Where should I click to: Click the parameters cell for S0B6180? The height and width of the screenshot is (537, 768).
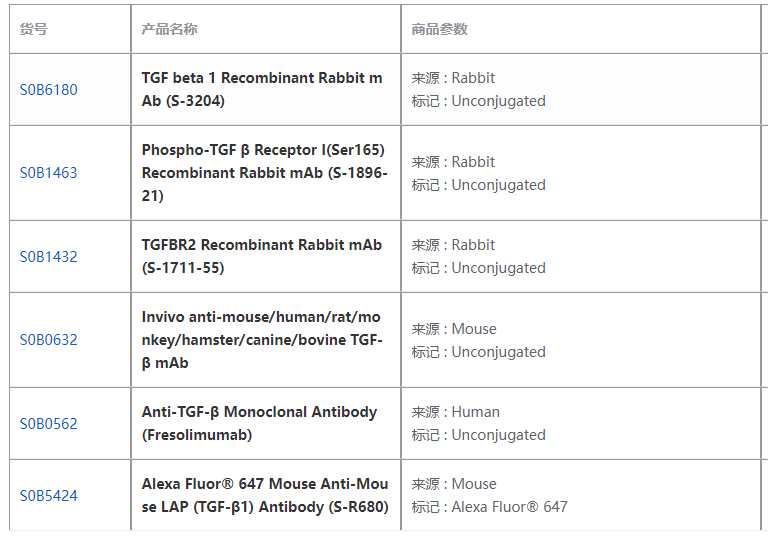(x=478, y=89)
